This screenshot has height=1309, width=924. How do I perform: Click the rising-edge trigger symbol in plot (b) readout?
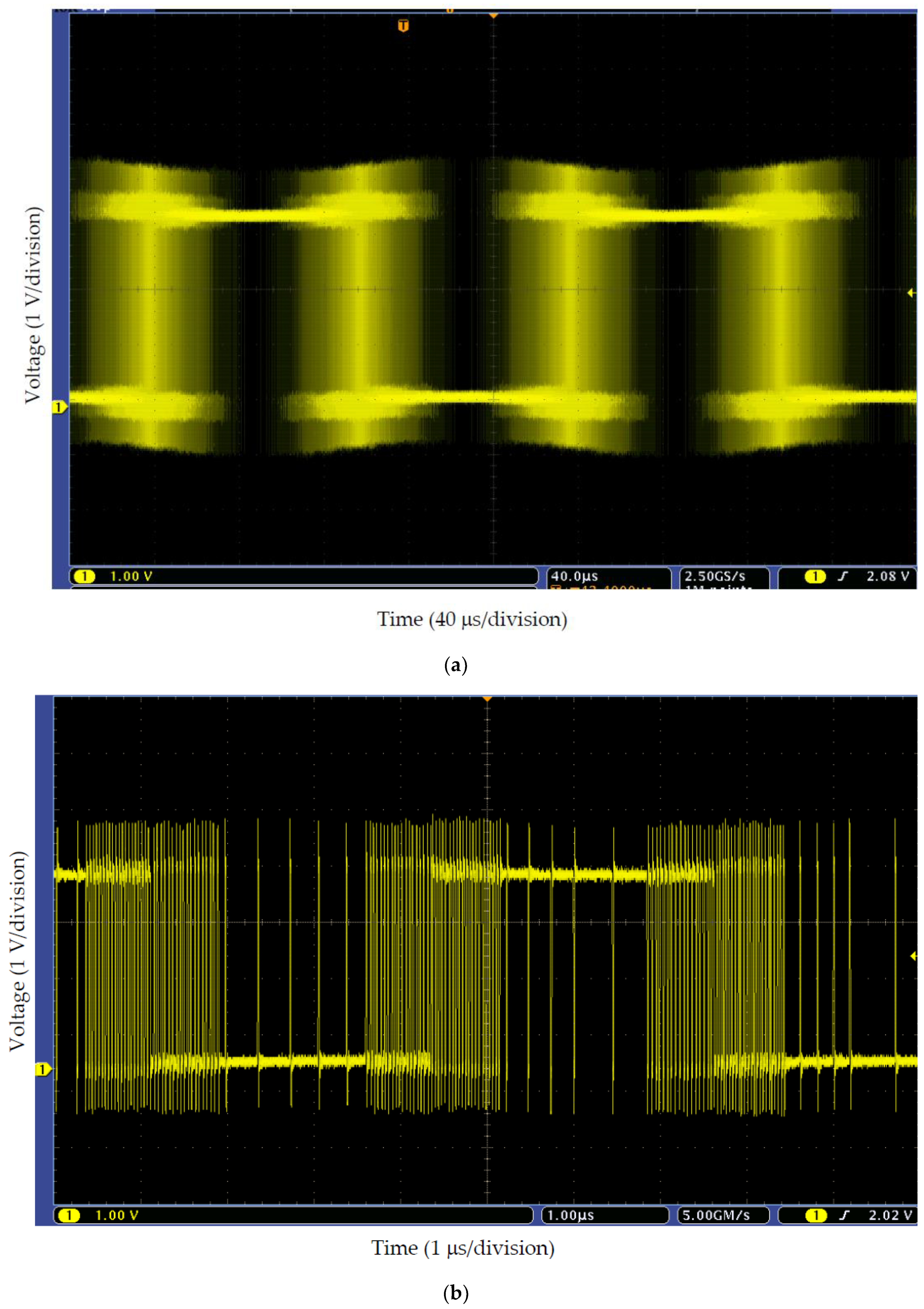tap(844, 1216)
